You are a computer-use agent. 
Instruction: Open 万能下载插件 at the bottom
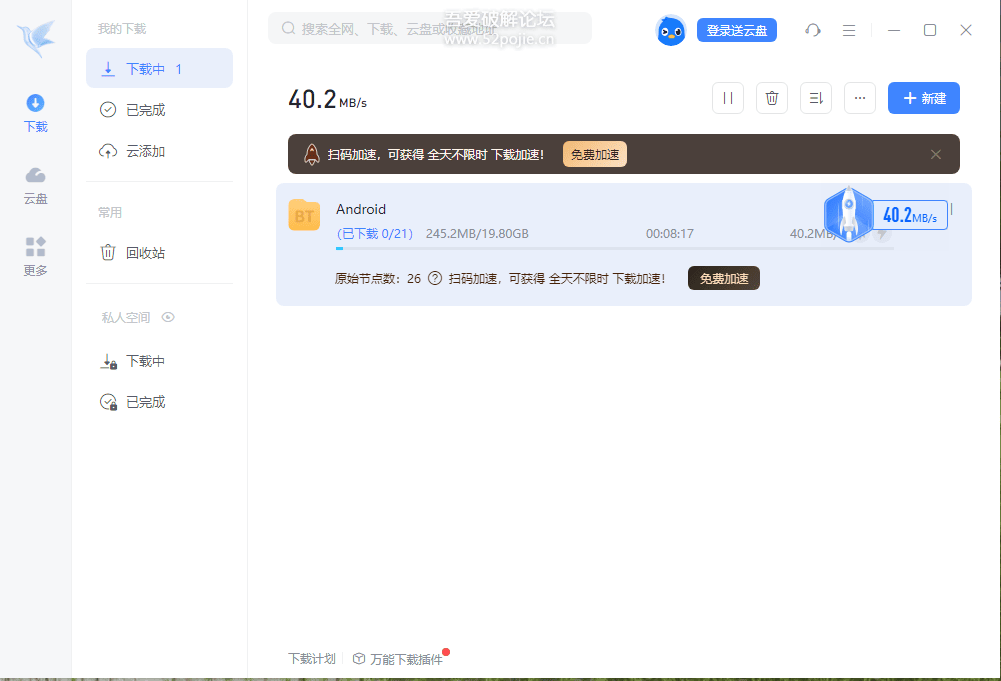[399, 658]
